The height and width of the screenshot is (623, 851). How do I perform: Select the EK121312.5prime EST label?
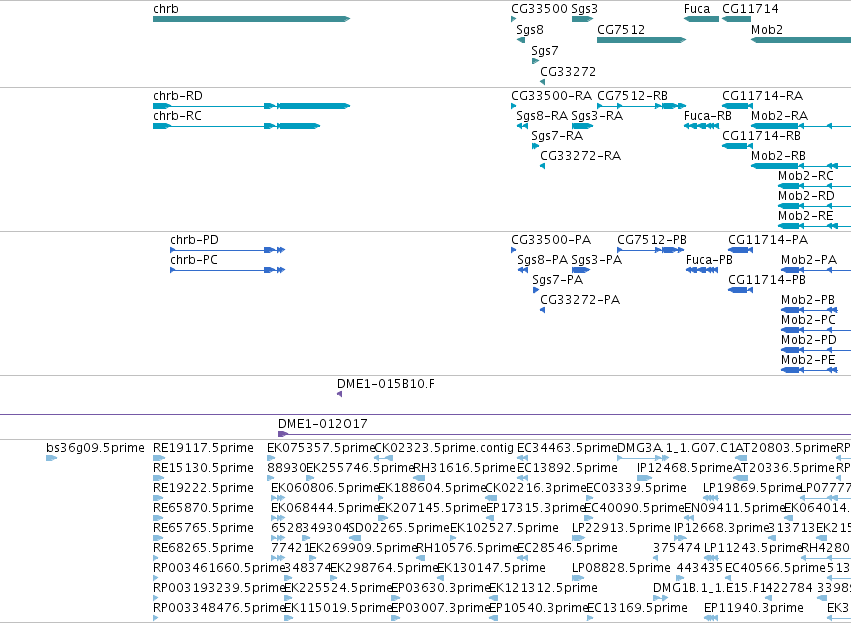(x=543, y=589)
